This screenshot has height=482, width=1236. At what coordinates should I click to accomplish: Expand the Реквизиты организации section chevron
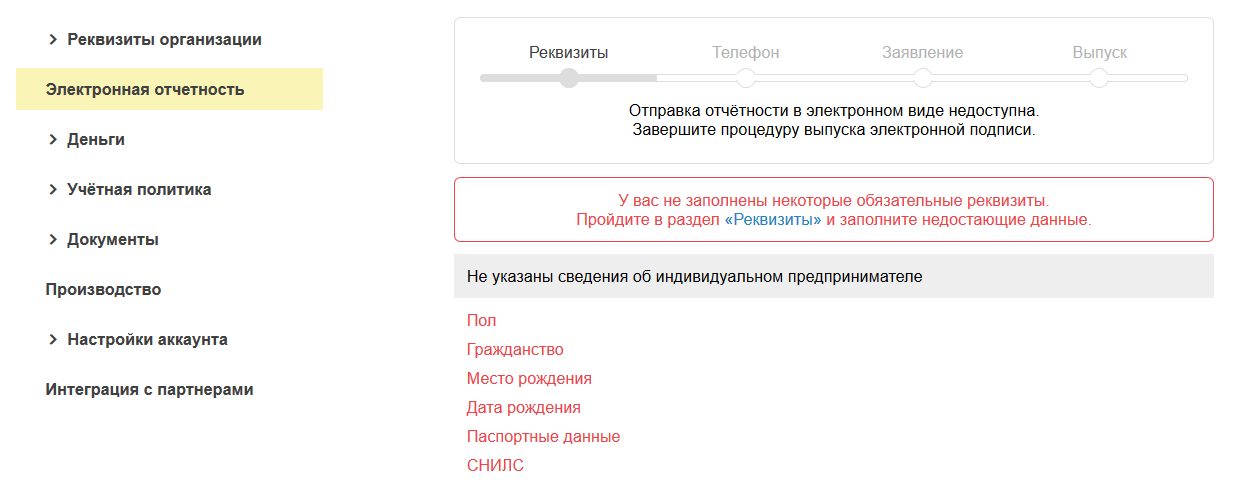[x=53, y=40]
